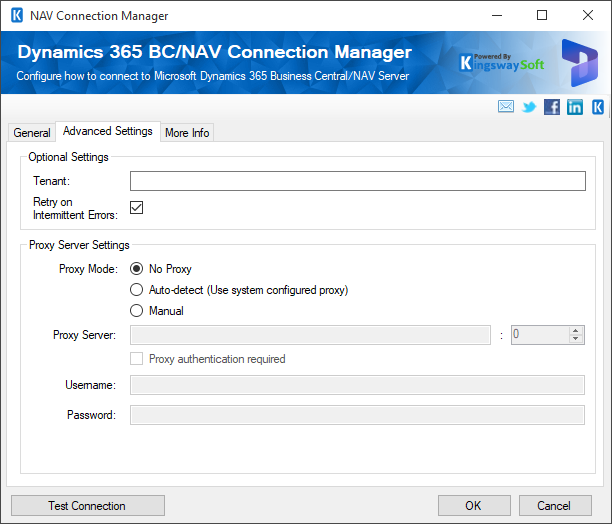
Task: Decrease proxy port with down arrow
Action: (576, 339)
